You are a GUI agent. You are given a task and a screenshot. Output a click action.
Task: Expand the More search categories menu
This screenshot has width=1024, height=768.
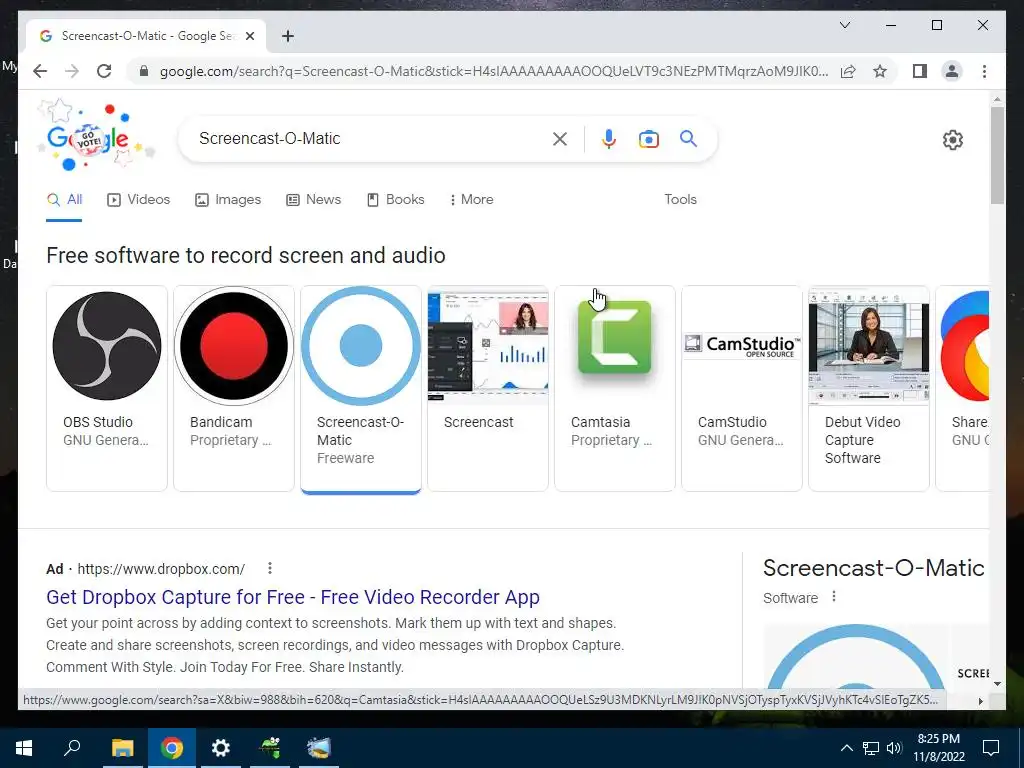click(472, 199)
